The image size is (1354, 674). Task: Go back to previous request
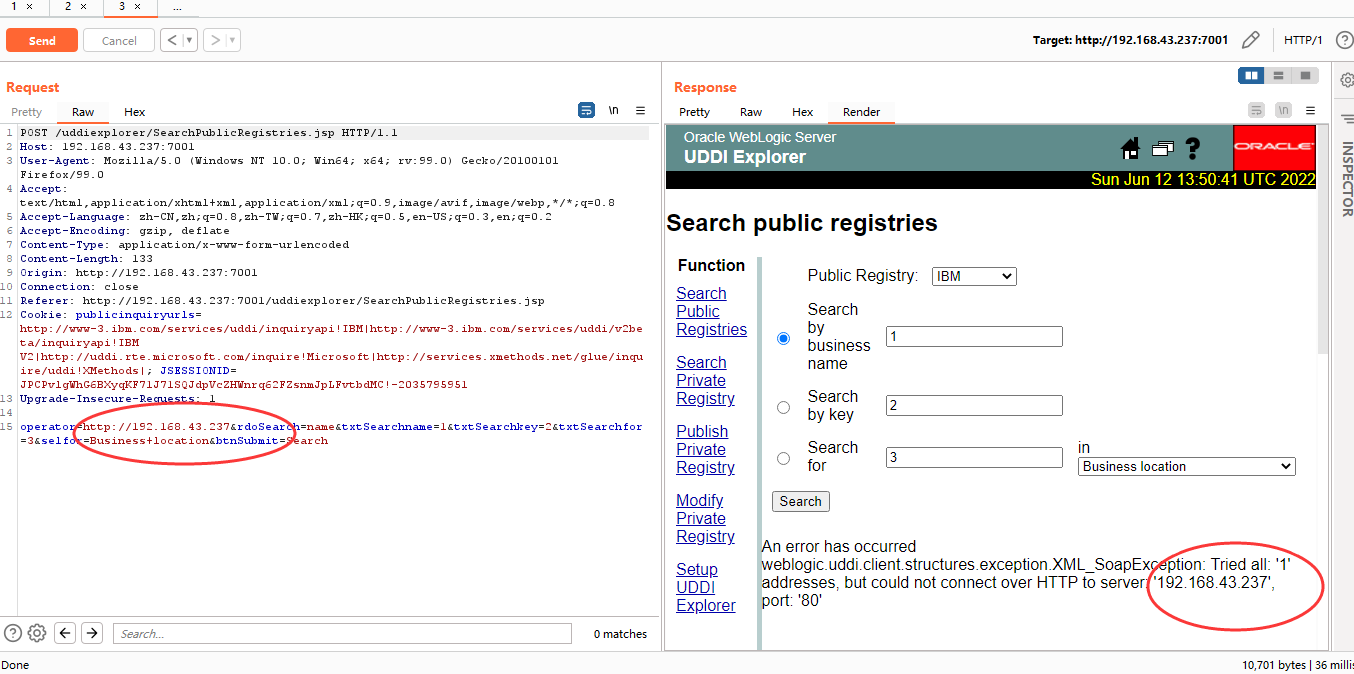click(x=171, y=41)
